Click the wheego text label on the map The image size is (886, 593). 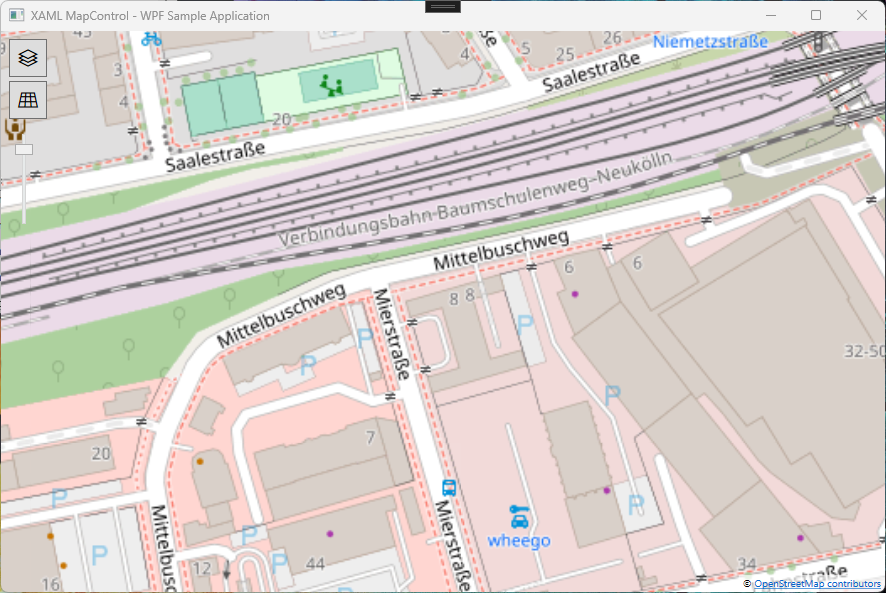pos(518,541)
